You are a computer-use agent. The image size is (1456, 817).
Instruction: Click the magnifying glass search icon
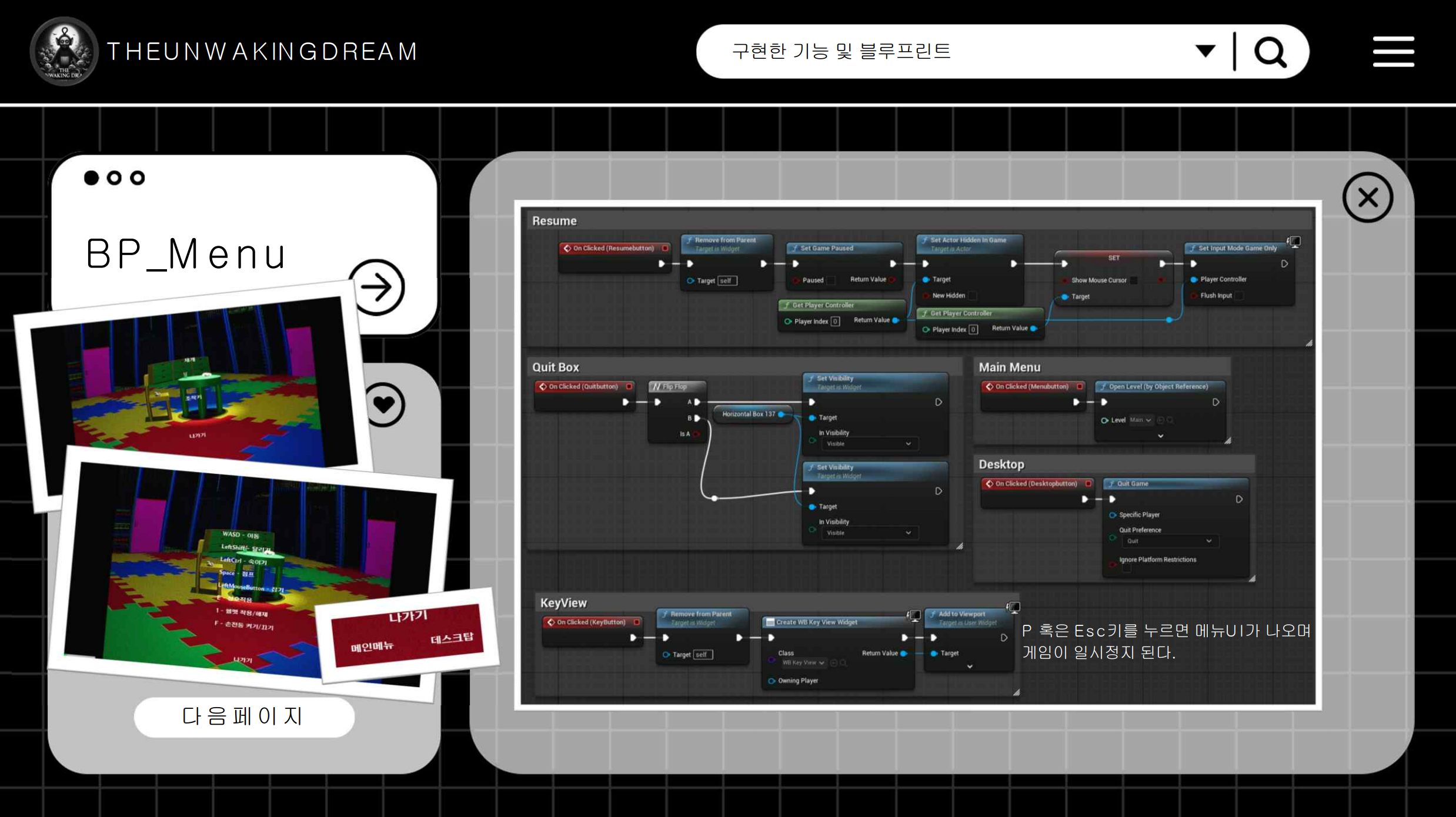click(x=1270, y=53)
